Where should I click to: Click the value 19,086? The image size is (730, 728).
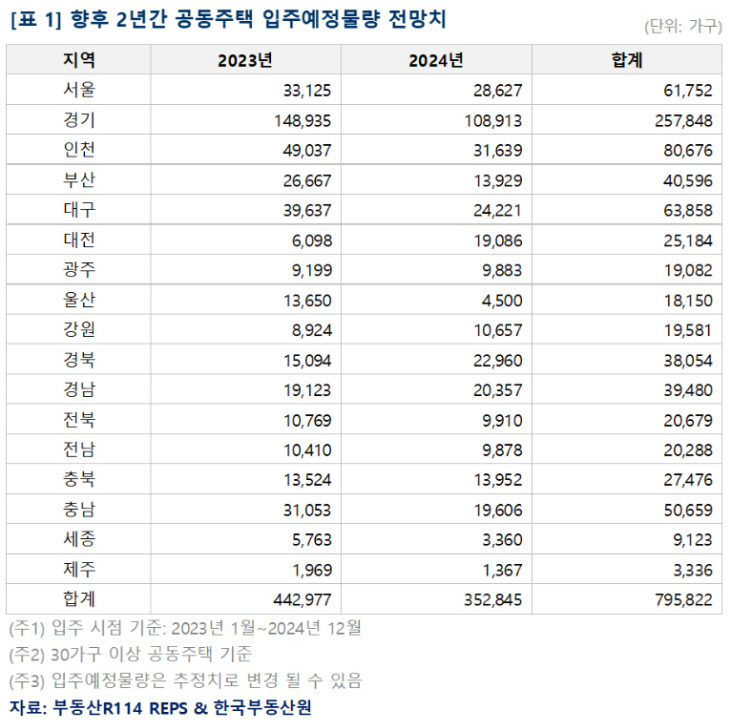498,241
